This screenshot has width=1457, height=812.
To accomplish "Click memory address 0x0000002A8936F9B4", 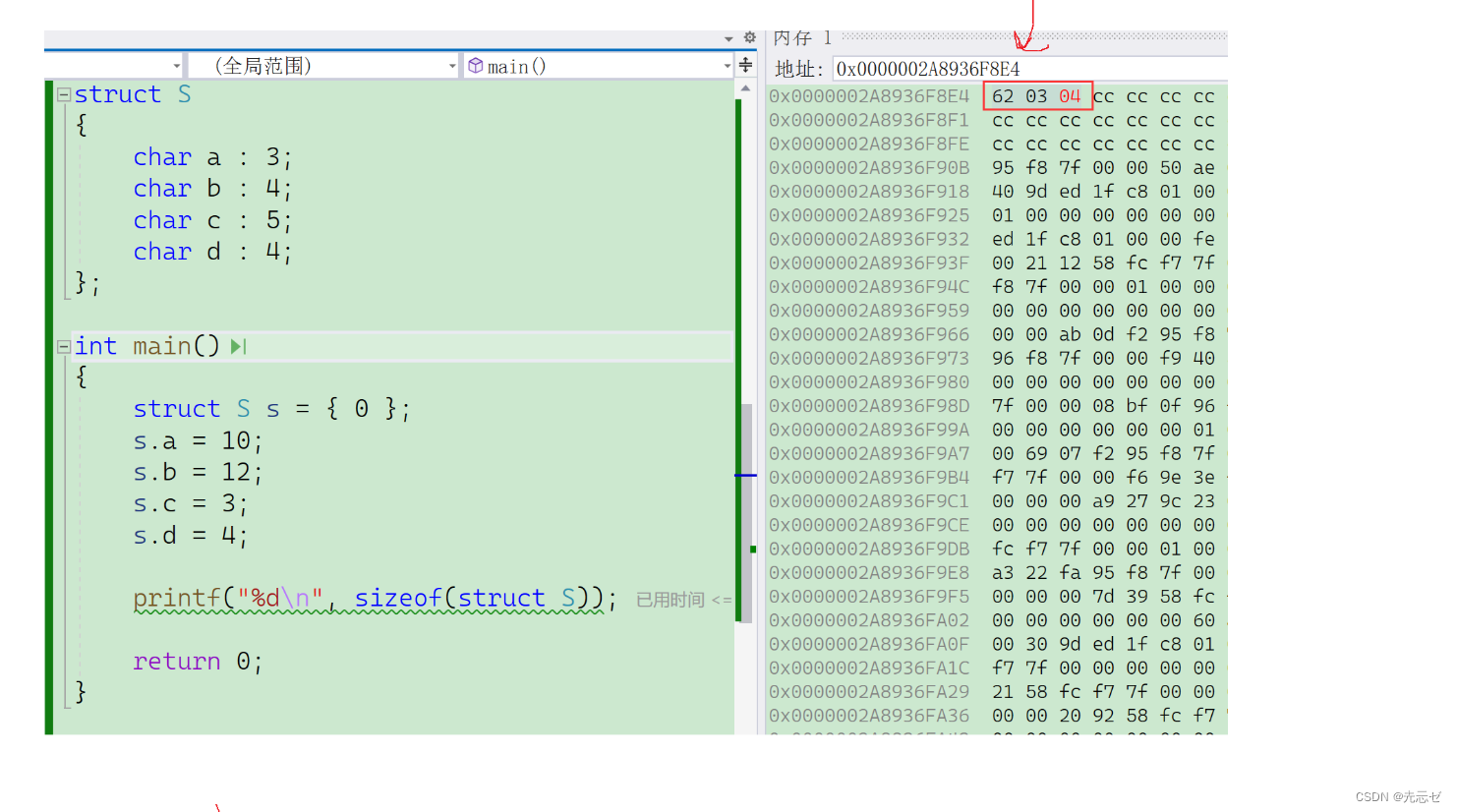I will click(869, 478).
